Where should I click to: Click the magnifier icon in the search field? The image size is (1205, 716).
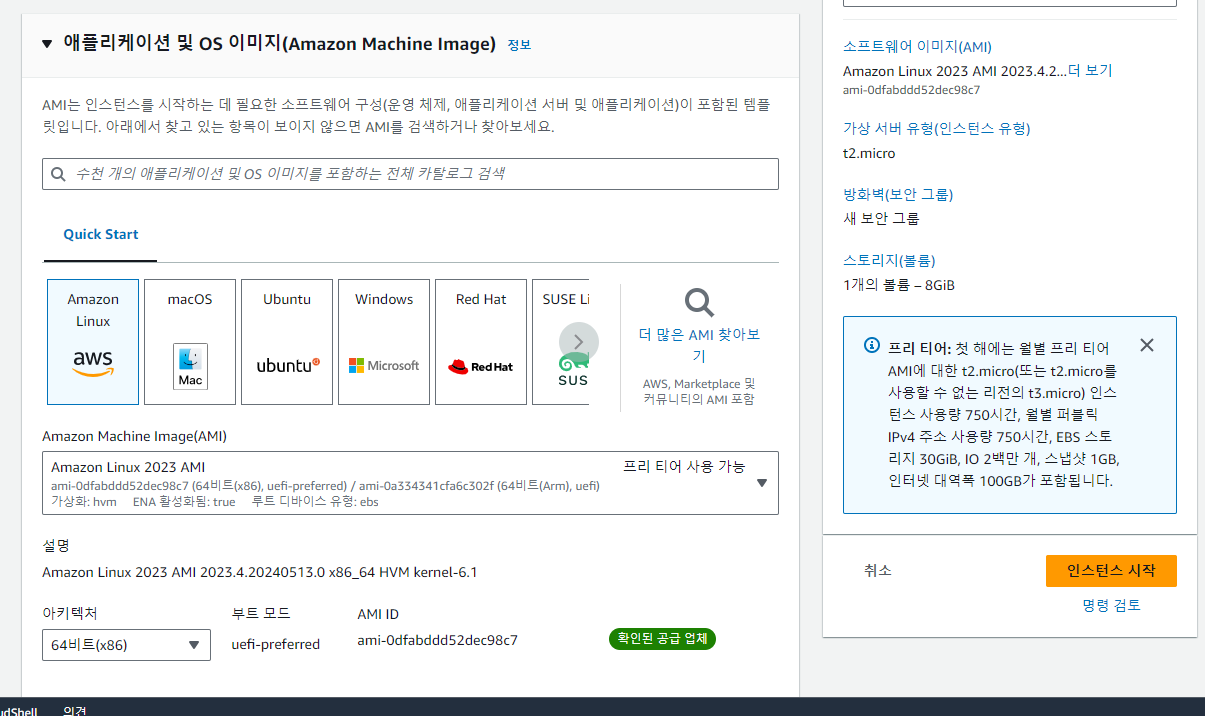click(x=59, y=174)
